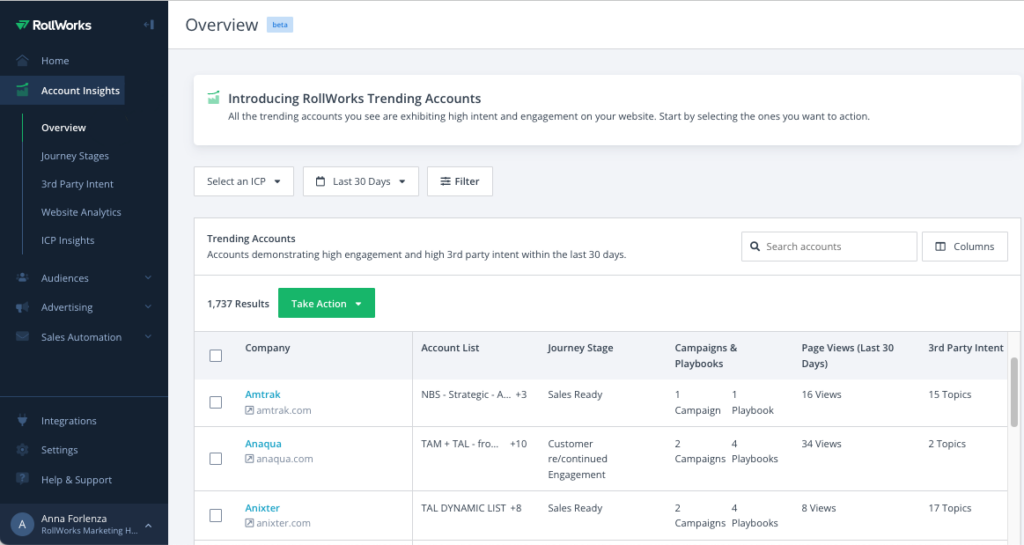Focus the Search accounts input field
Viewport: 1024px width, 545px height.
coord(829,247)
